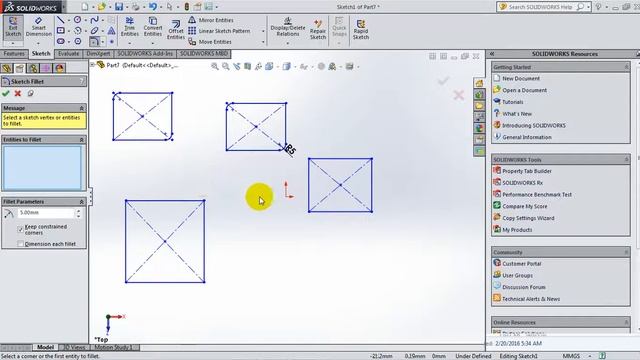
Task: Expand the Part7 tree node
Action: [93, 64]
